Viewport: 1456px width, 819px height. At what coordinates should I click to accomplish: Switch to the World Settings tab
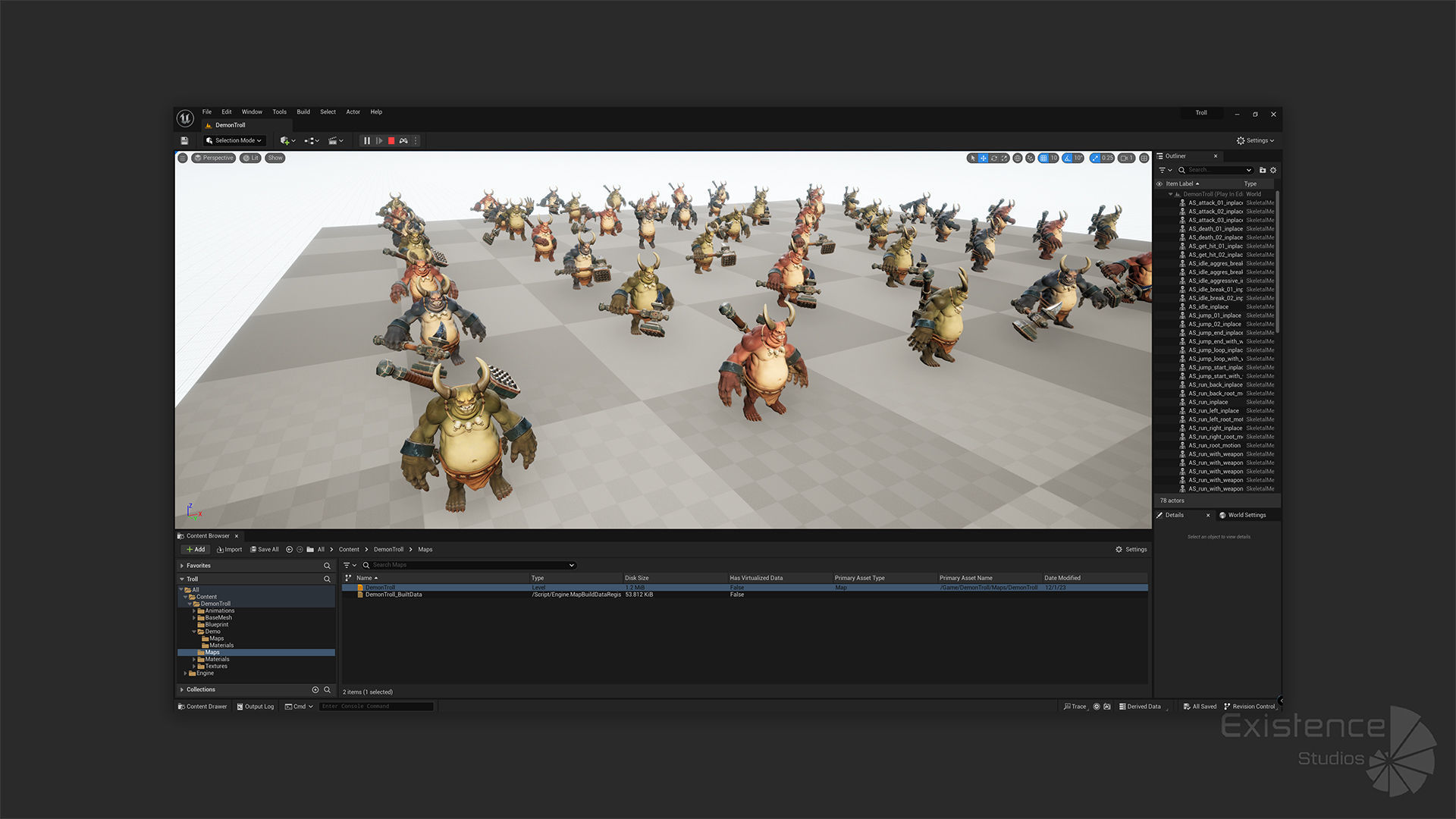pyautogui.click(x=1246, y=515)
